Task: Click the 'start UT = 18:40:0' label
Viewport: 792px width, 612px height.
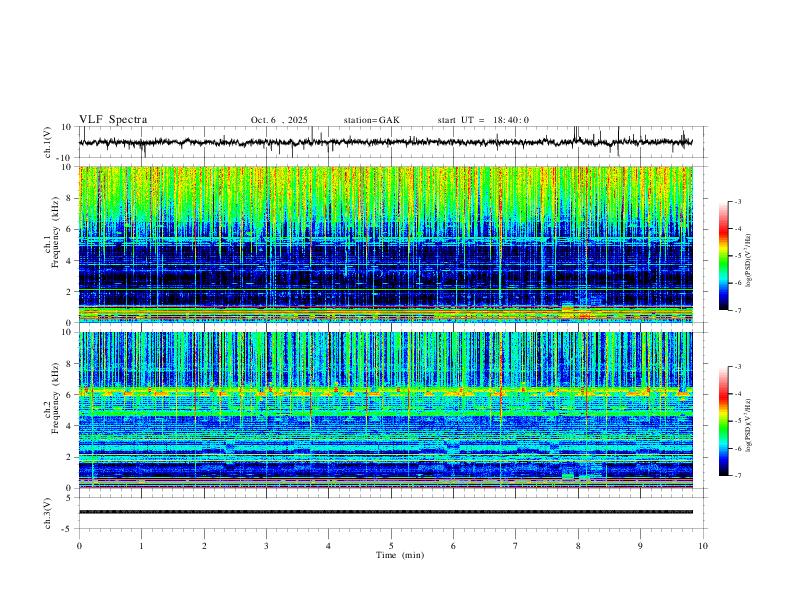Action: click(483, 120)
